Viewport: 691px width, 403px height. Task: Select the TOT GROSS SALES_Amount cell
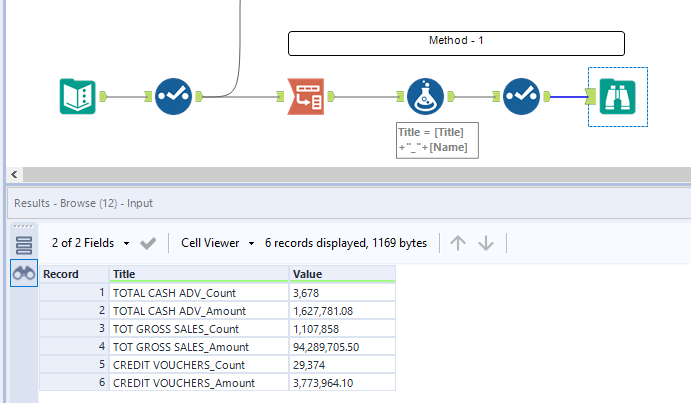click(198, 346)
